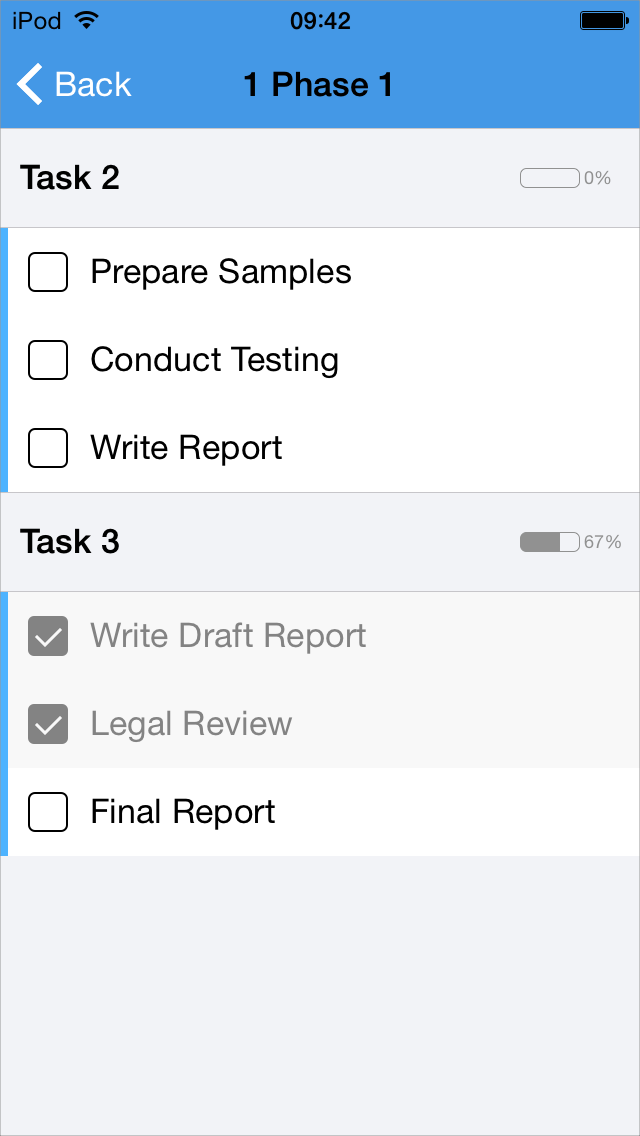Uncheck the Write Draft Report checkbox
This screenshot has width=640, height=1136.
(48, 636)
